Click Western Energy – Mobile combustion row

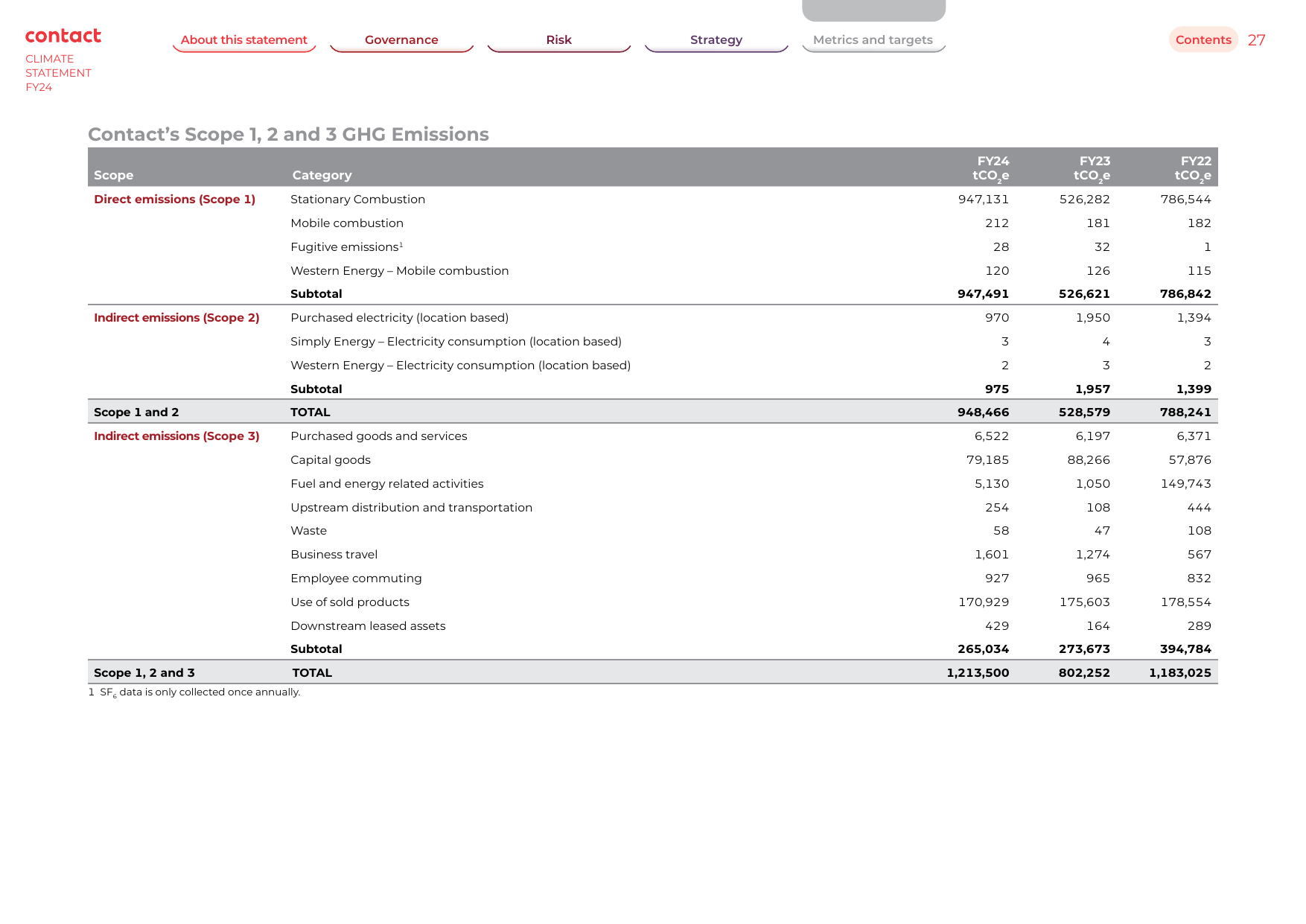pyautogui.click(x=653, y=271)
